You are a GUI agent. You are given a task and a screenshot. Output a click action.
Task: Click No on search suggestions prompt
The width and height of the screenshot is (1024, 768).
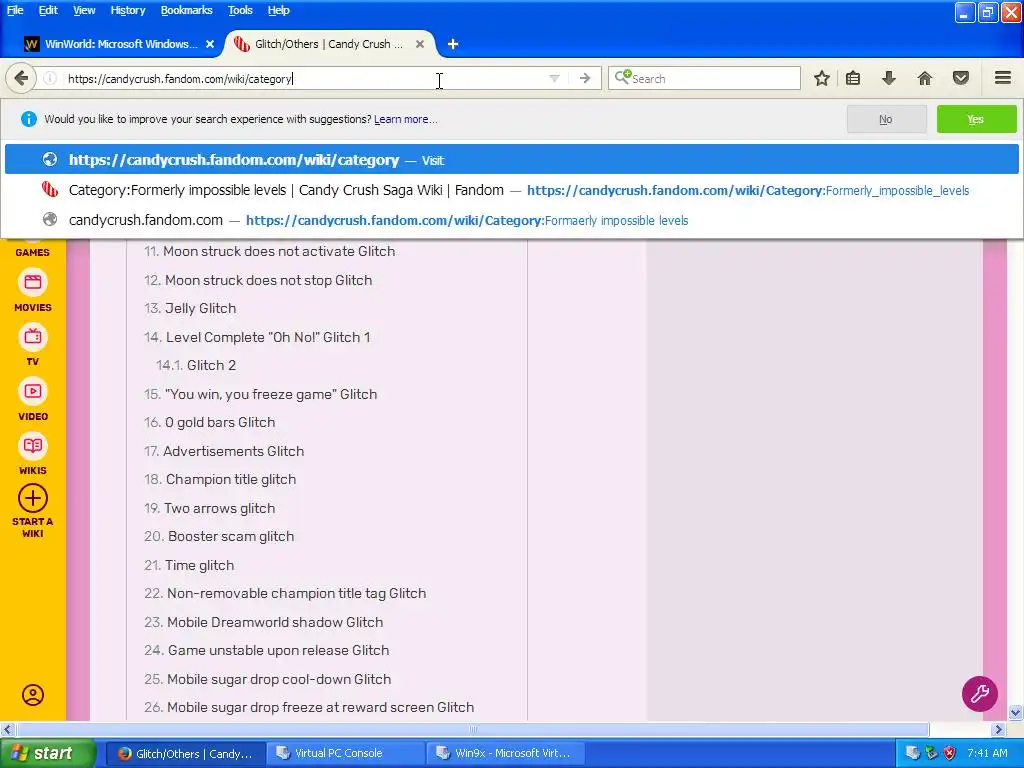tap(886, 120)
